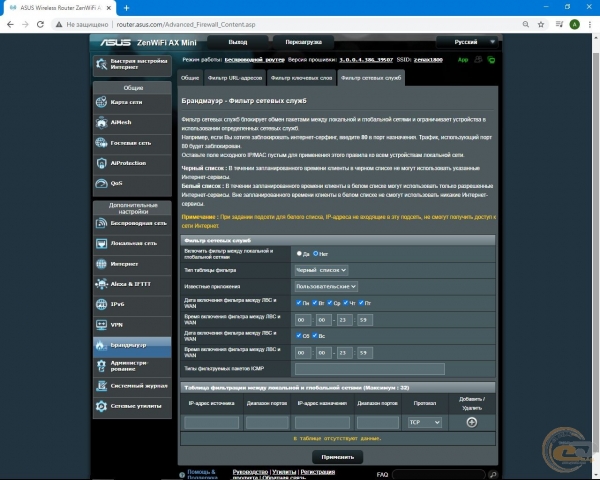Toggle the Tuesday (Вт) checkbox
This screenshot has width=600, height=480.
coord(315,303)
